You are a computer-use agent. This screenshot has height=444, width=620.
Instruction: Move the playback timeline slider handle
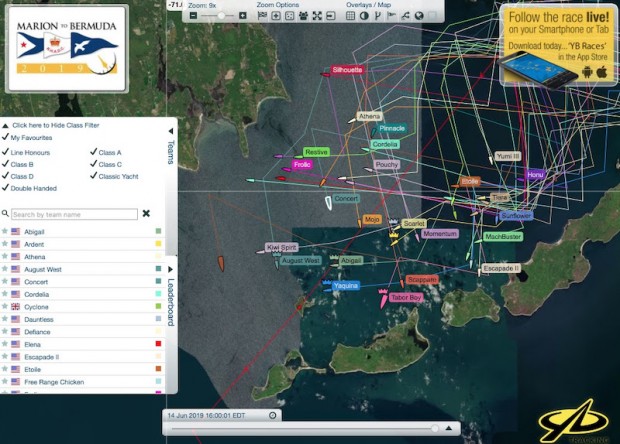435,429
